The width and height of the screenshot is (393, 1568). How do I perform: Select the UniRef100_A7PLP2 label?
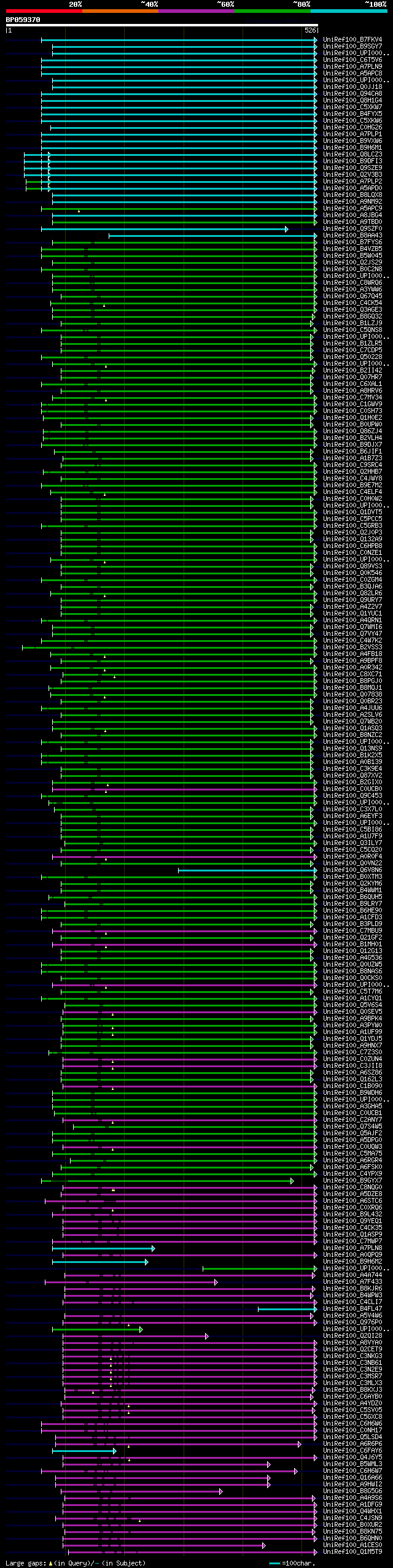[x=352, y=182]
